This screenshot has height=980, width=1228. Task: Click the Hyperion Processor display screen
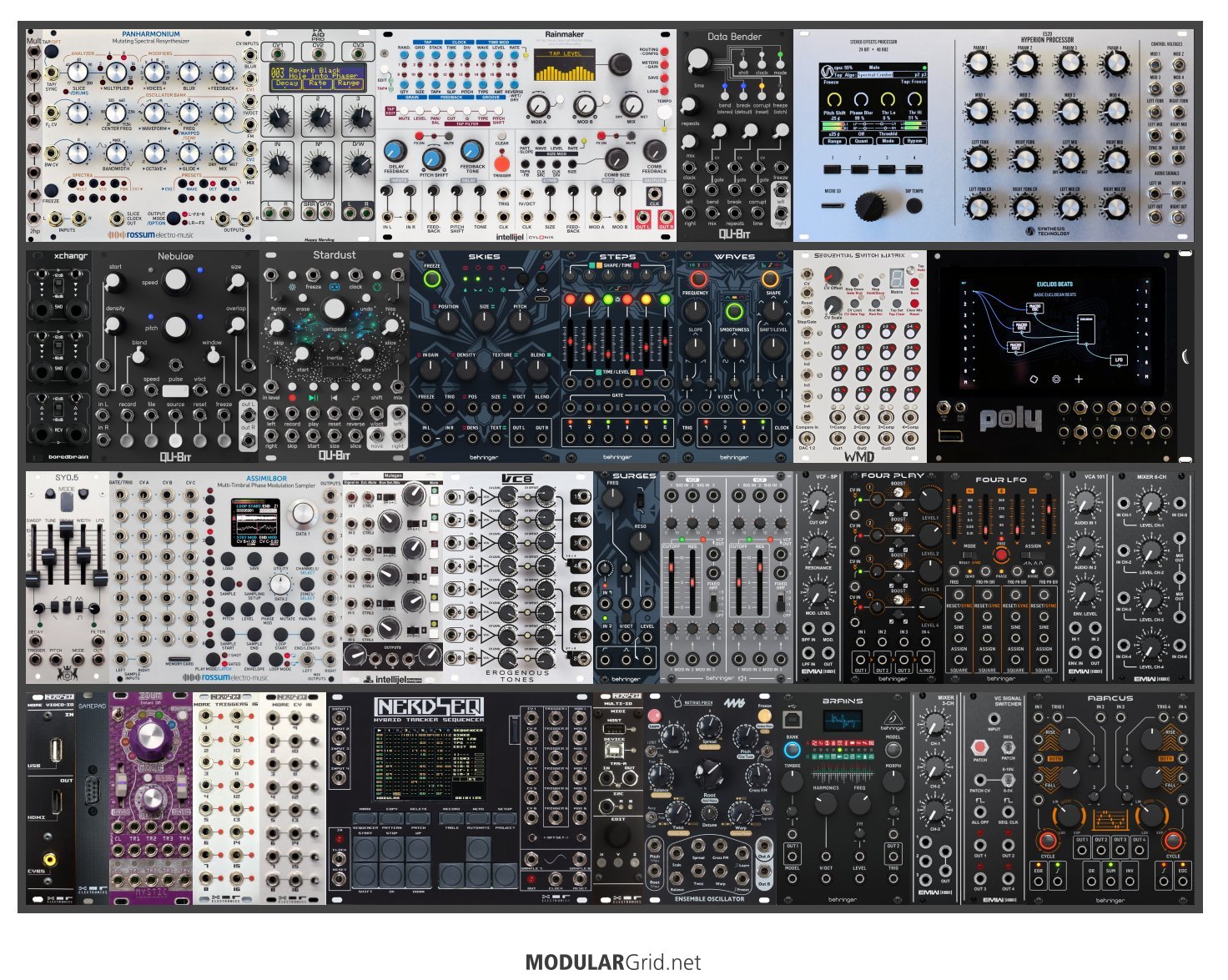(x=873, y=105)
